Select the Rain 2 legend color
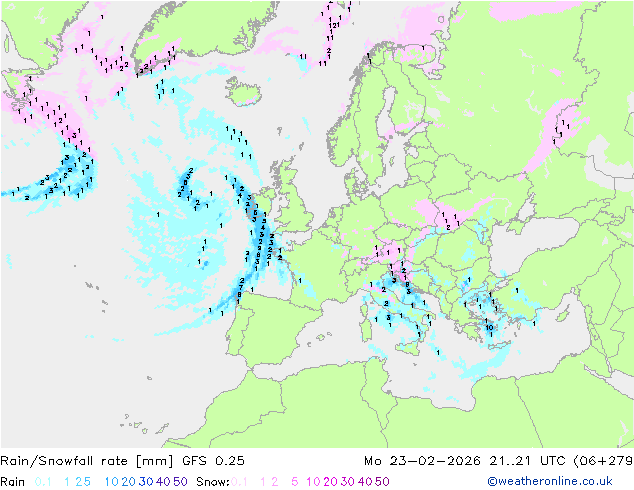Viewport: 634px width, 490px height. pyautogui.click(x=78, y=482)
